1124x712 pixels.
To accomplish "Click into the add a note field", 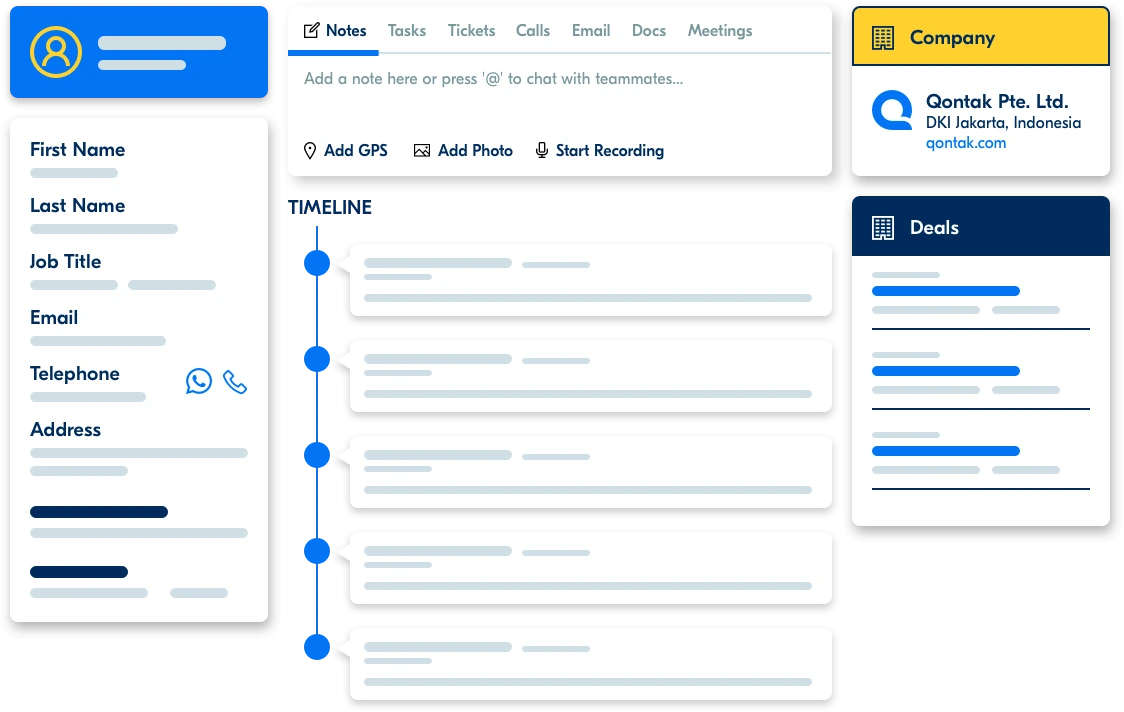I will point(493,79).
